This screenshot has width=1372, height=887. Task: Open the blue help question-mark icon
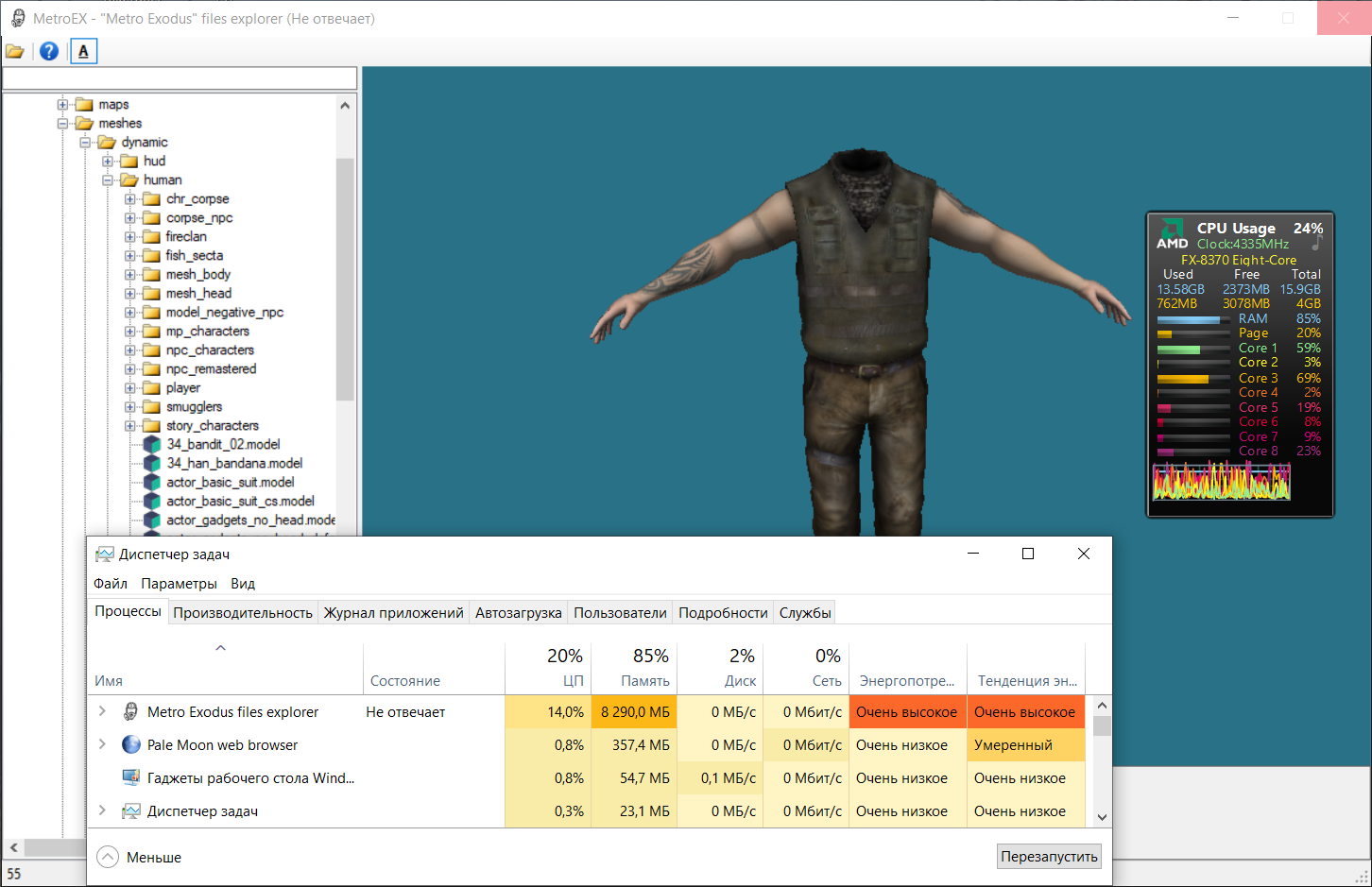click(49, 51)
